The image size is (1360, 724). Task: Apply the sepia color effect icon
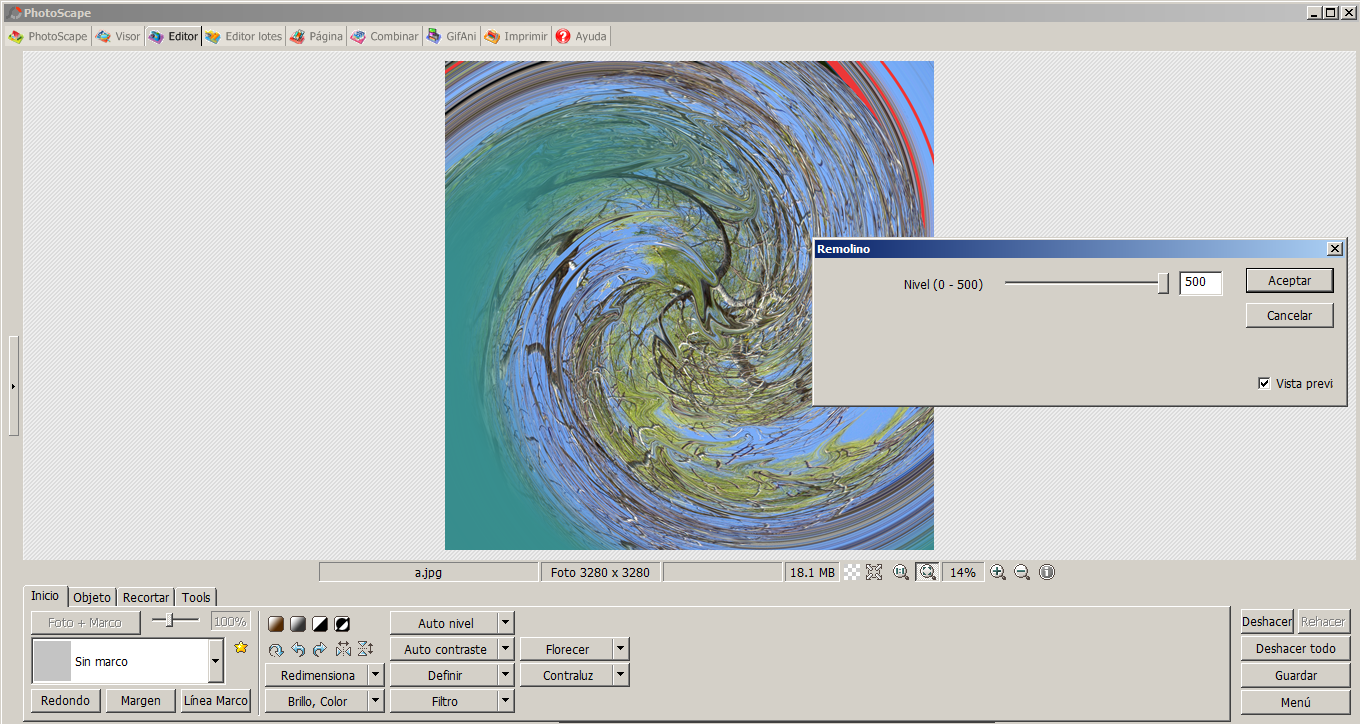[276, 624]
